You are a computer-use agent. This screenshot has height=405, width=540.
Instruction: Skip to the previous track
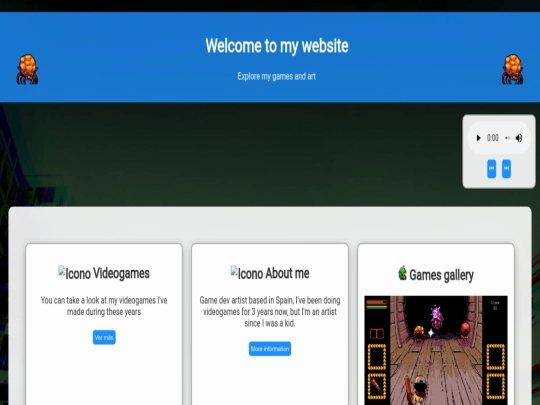click(x=491, y=169)
